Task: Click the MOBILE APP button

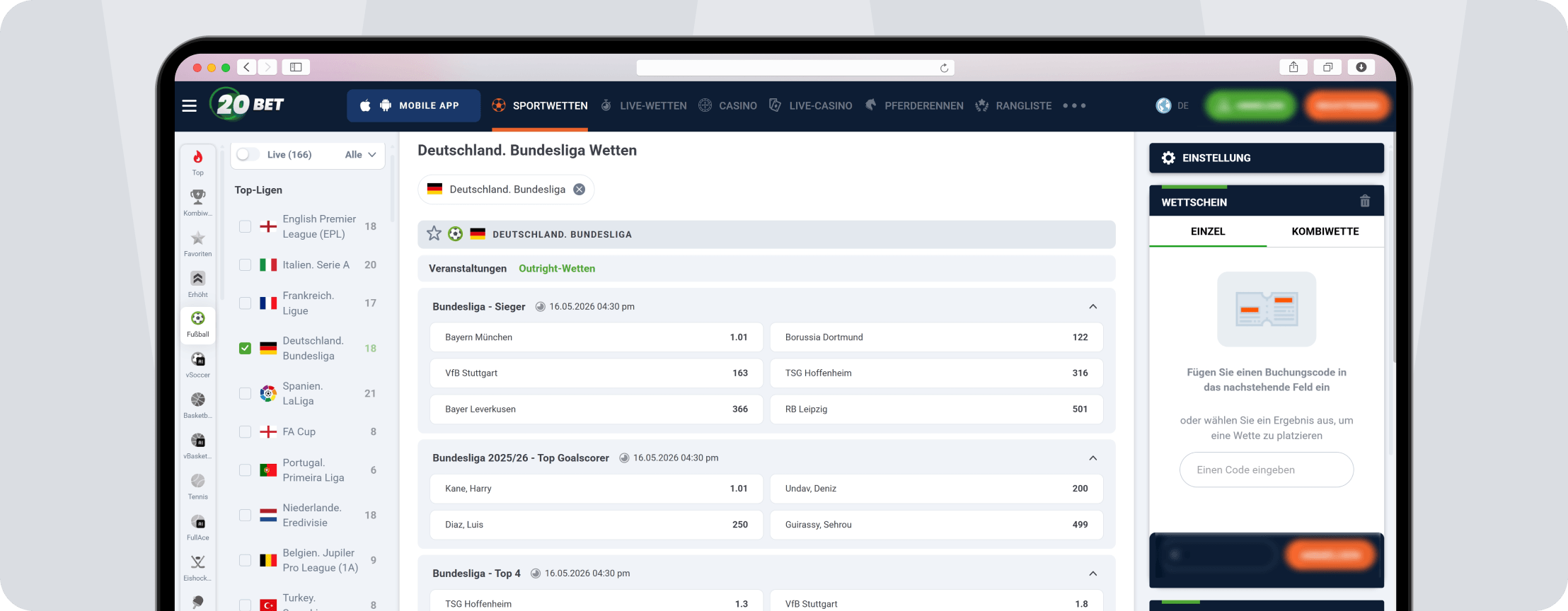Action: (x=413, y=105)
